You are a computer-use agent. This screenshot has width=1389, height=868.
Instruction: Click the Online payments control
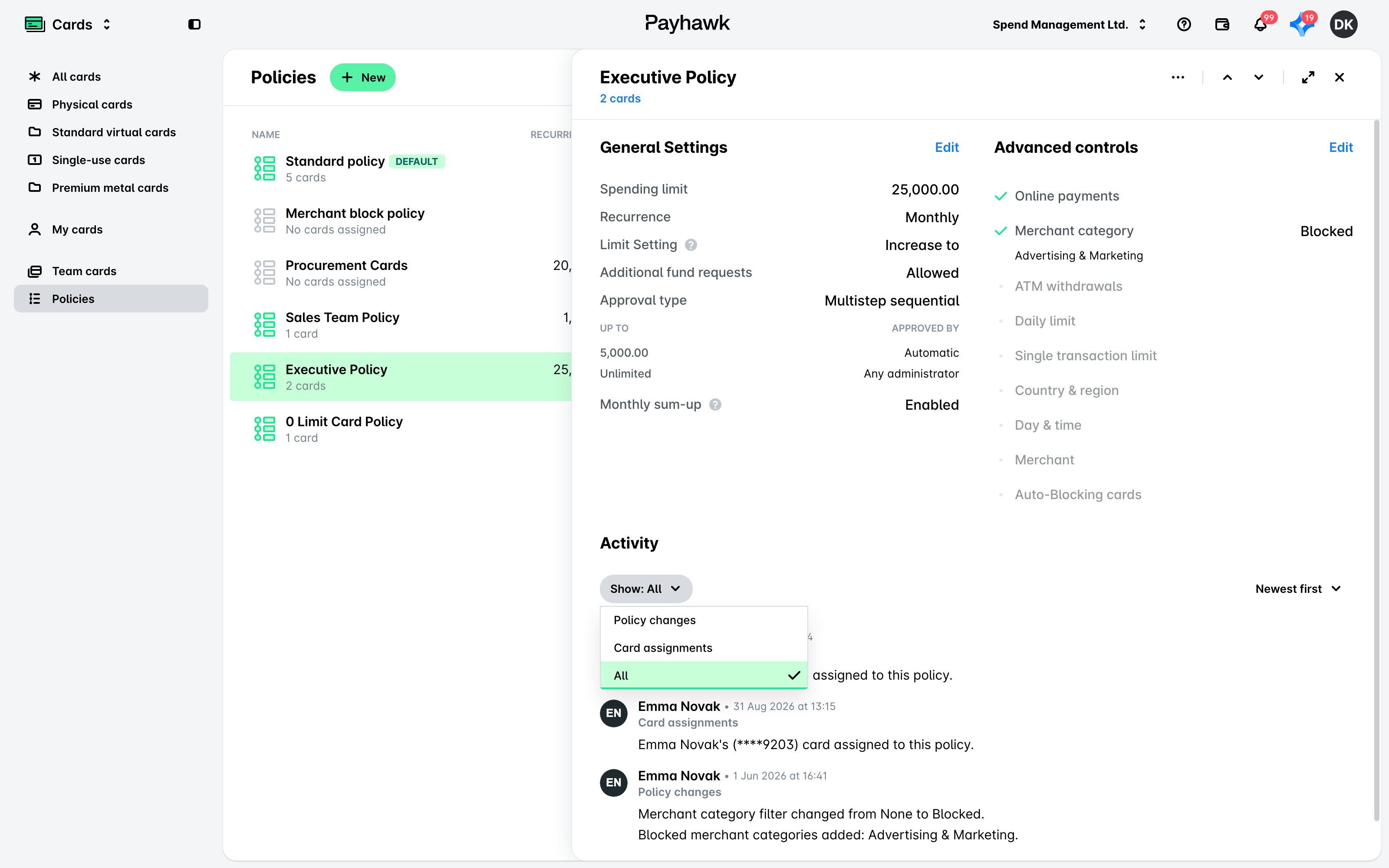(x=1066, y=196)
